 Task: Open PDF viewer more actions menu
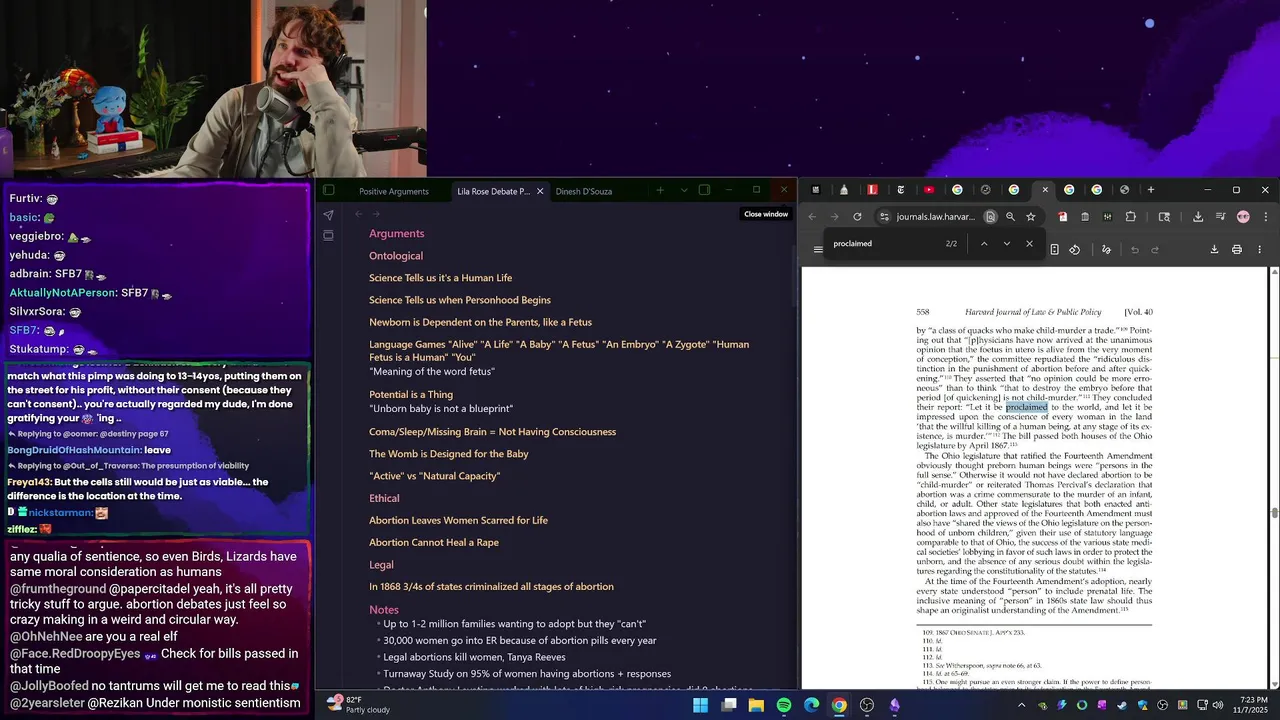click(x=1259, y=249)
